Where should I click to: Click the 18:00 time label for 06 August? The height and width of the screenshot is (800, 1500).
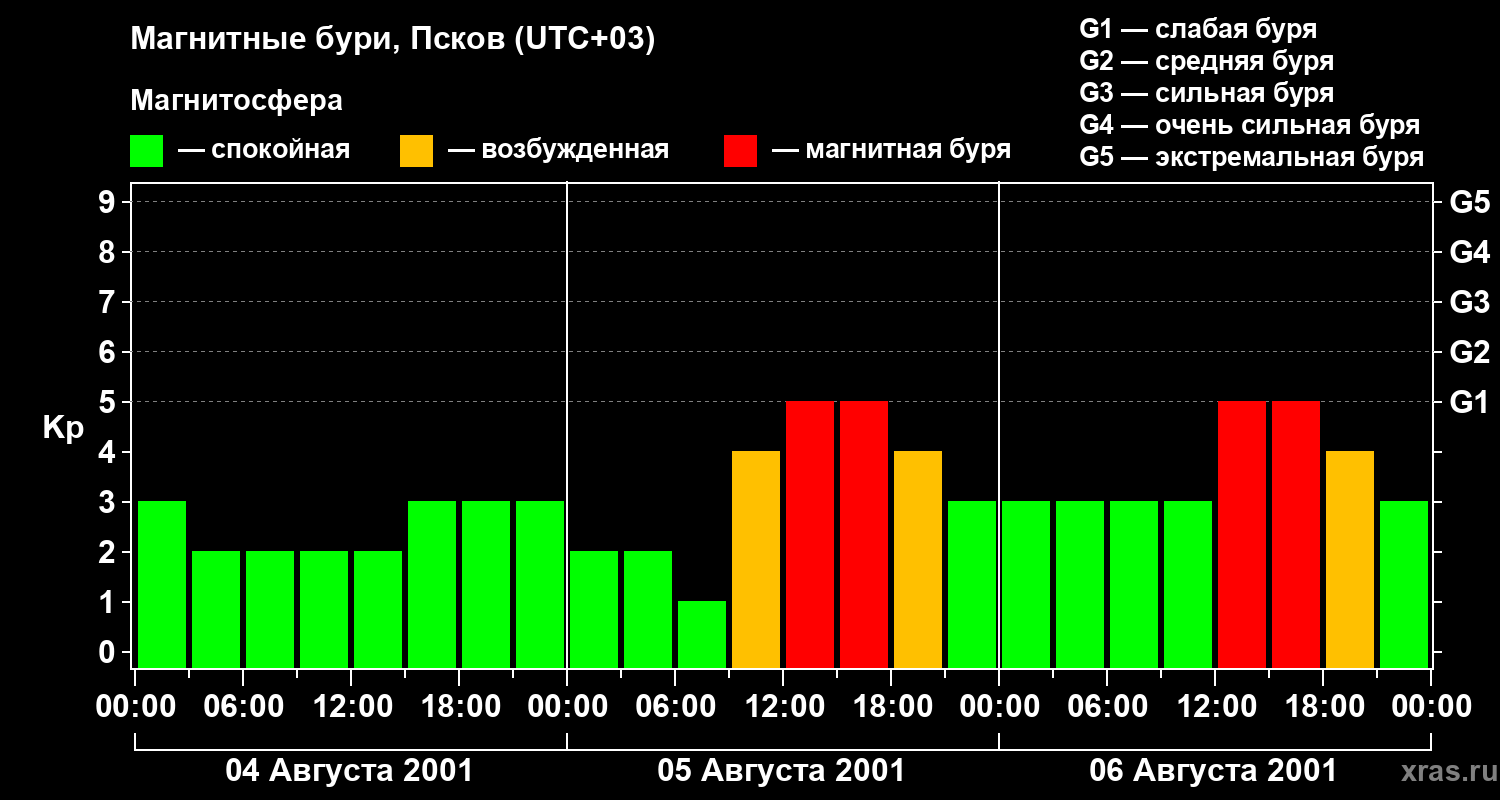coord(1323,707)
